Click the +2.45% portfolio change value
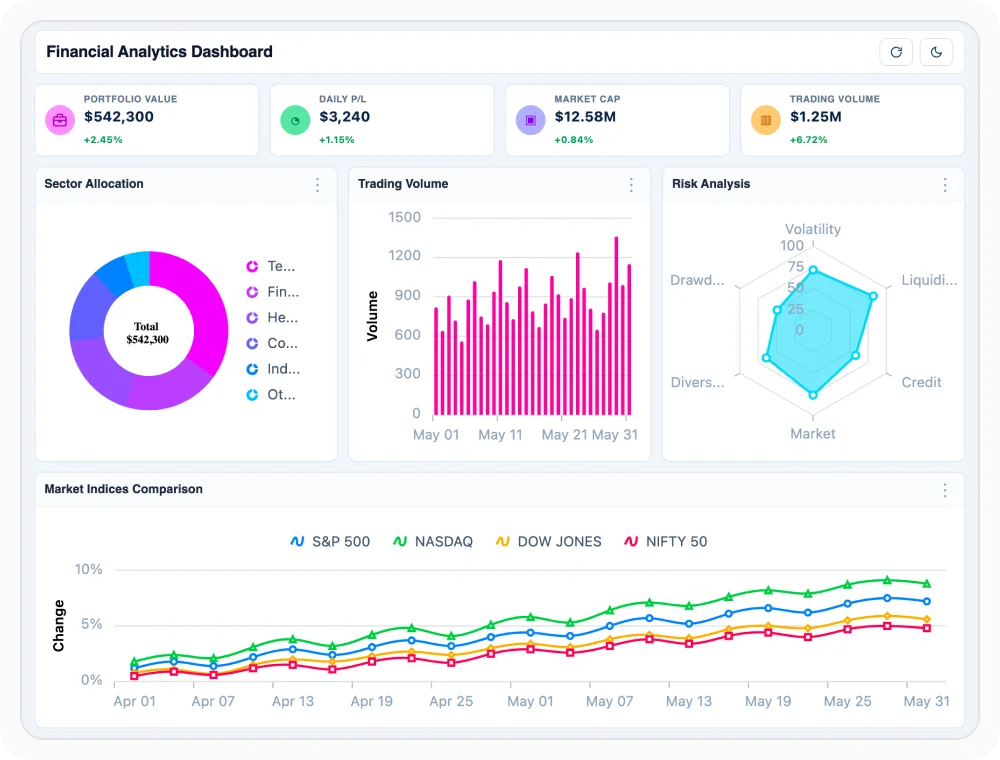The image size is (1000, 760). (103, 140)
